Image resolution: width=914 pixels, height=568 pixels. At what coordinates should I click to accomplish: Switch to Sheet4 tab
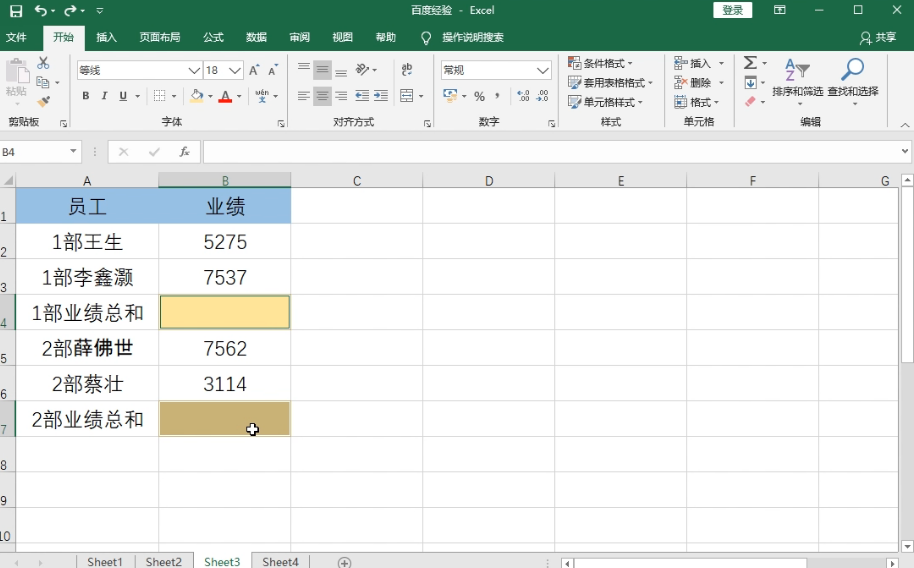pyautogui.click(x=280, y=562)
